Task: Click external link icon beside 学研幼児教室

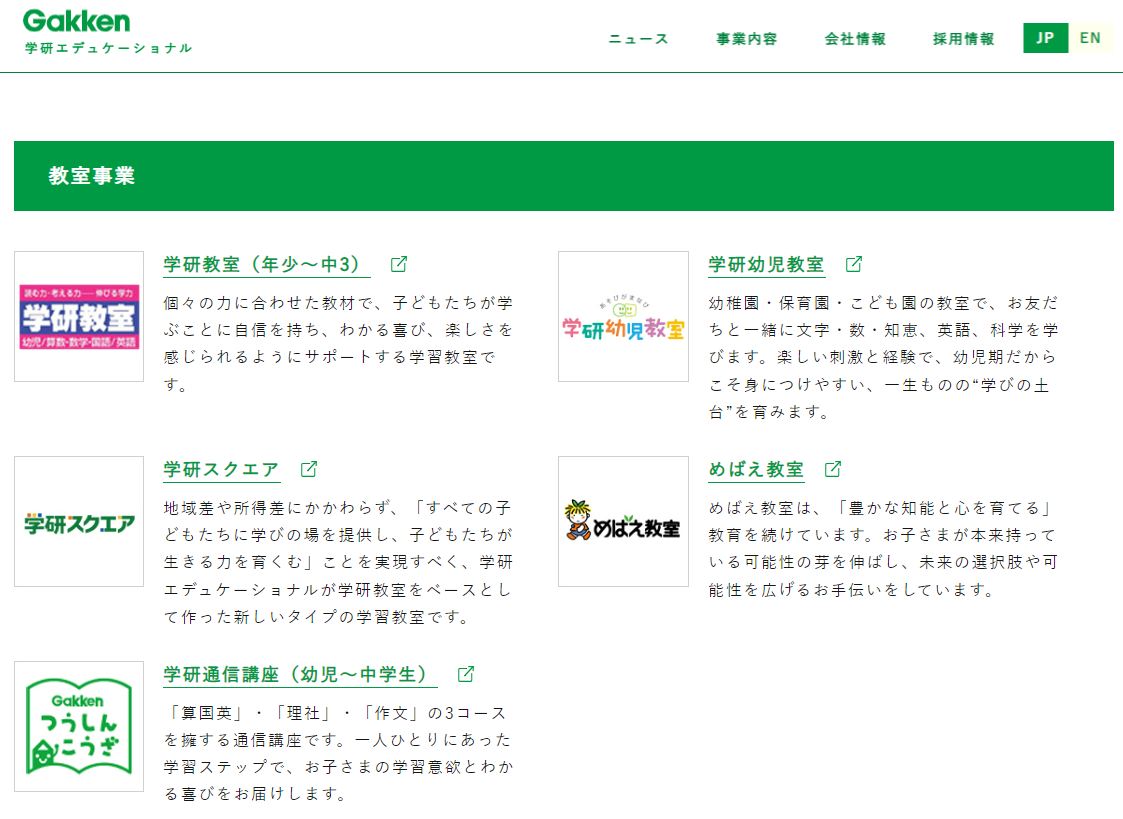Action: tap(853, 264)
